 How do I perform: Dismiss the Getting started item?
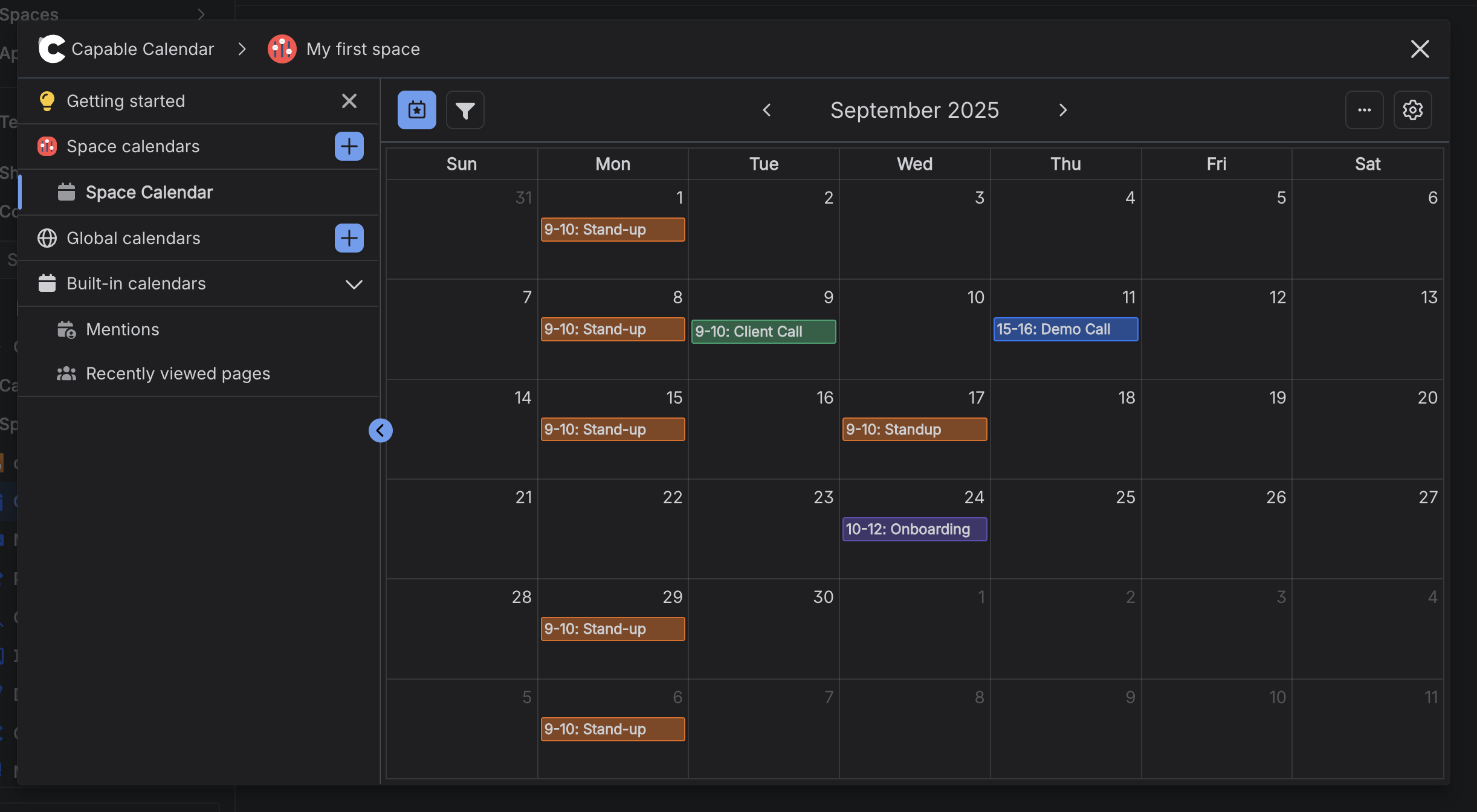[x=349, y=101]
